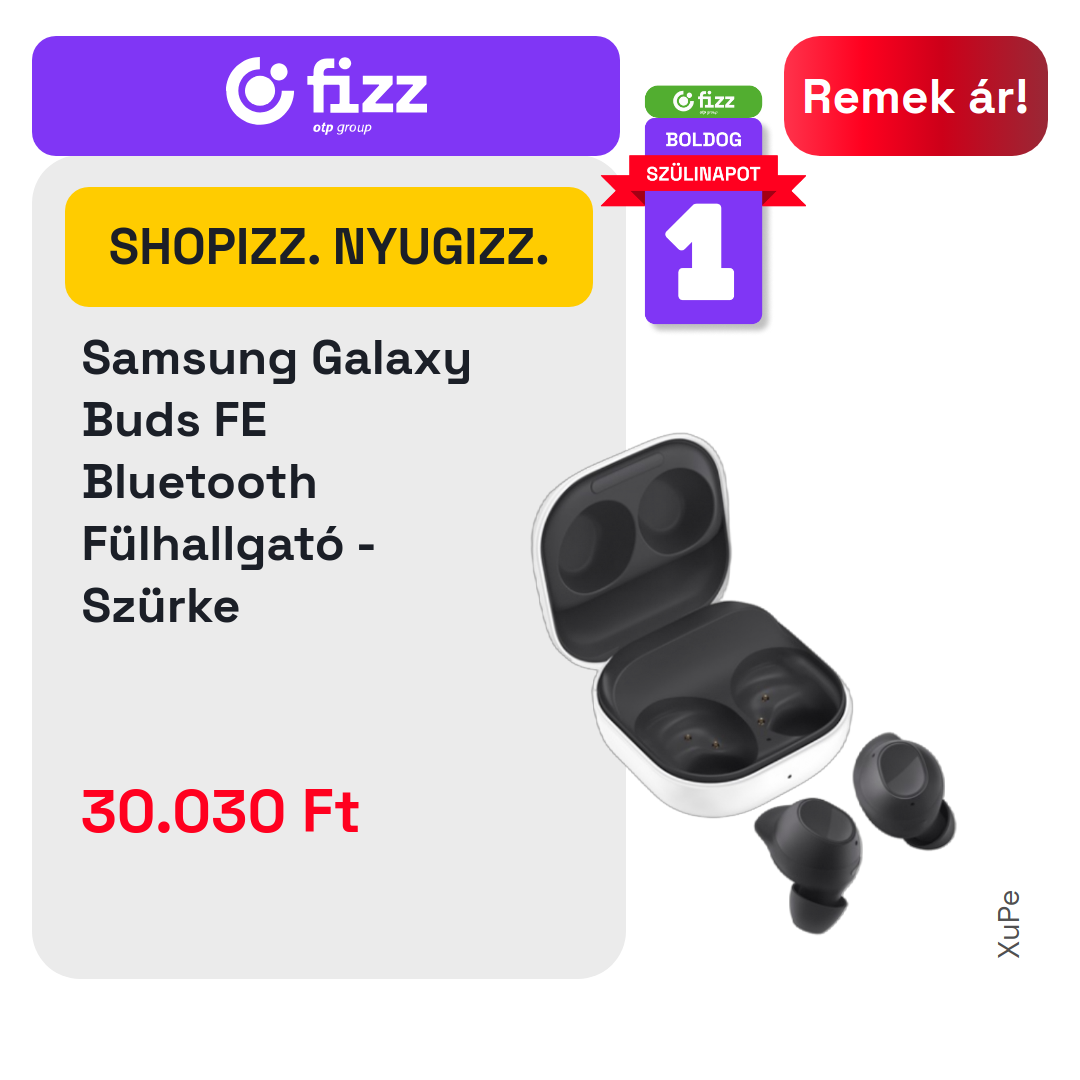Click the green fizz tag on birthday badge
Image resolution: width=1080 pixels, height=1080 pixels.
[x=703, y=101]
